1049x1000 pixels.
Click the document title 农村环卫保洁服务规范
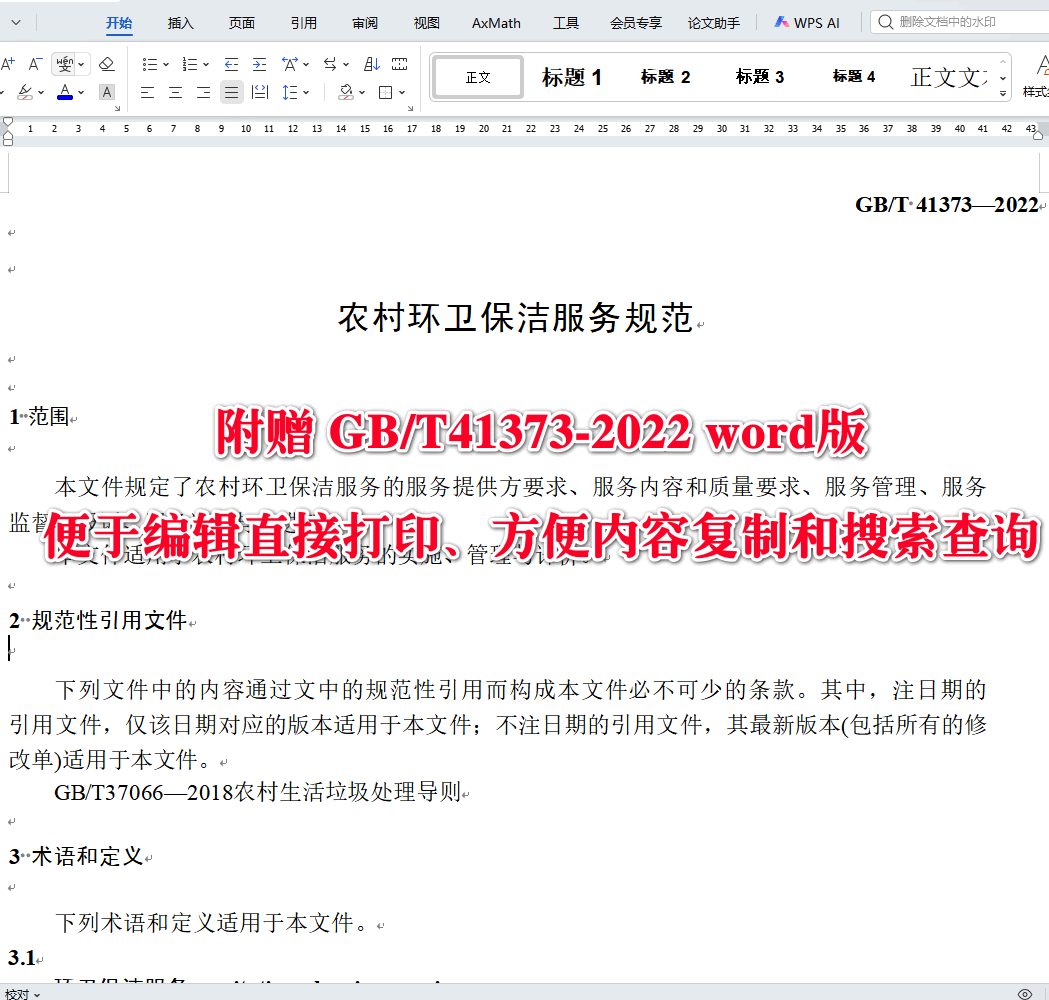click(x=515, y=318)
